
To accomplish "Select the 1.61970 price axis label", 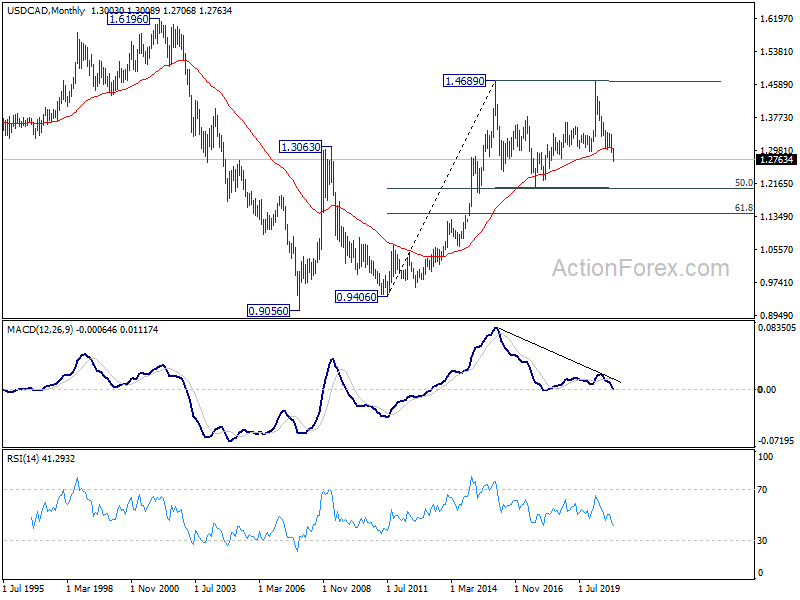I will click(x=777, y=19).
